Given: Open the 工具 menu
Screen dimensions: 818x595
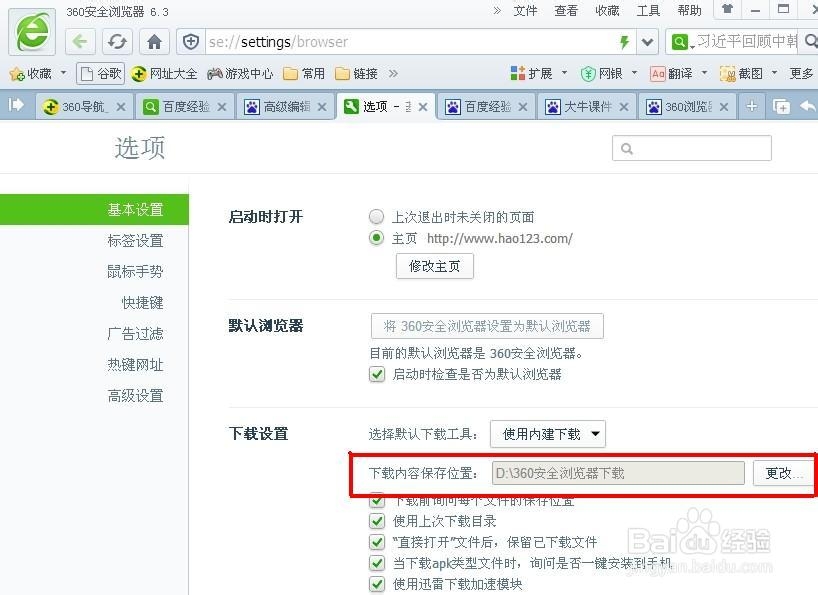Looking at the screenshot, I should coord(647,11).
